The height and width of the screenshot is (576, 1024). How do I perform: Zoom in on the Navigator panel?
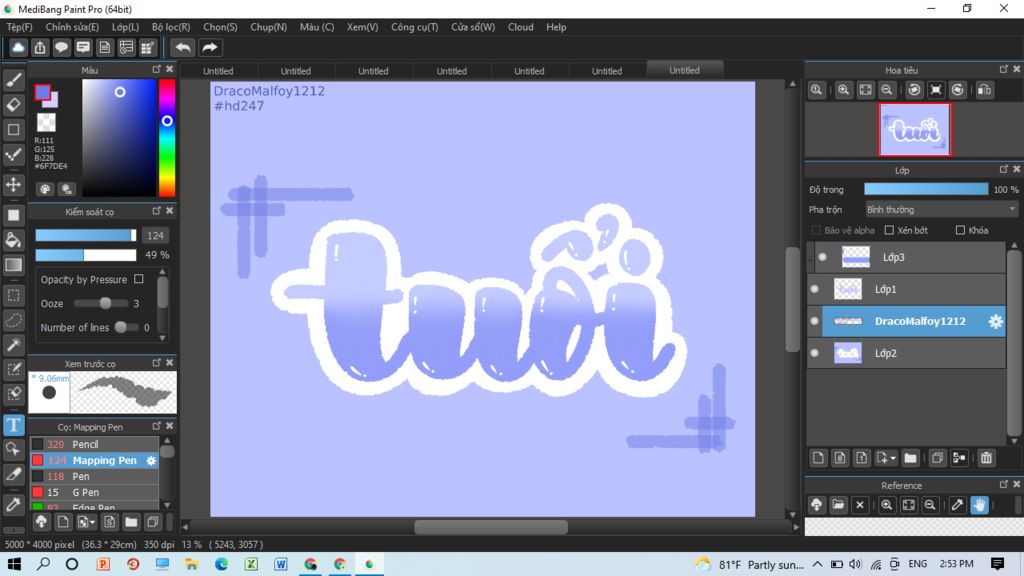tap(843, 90)
